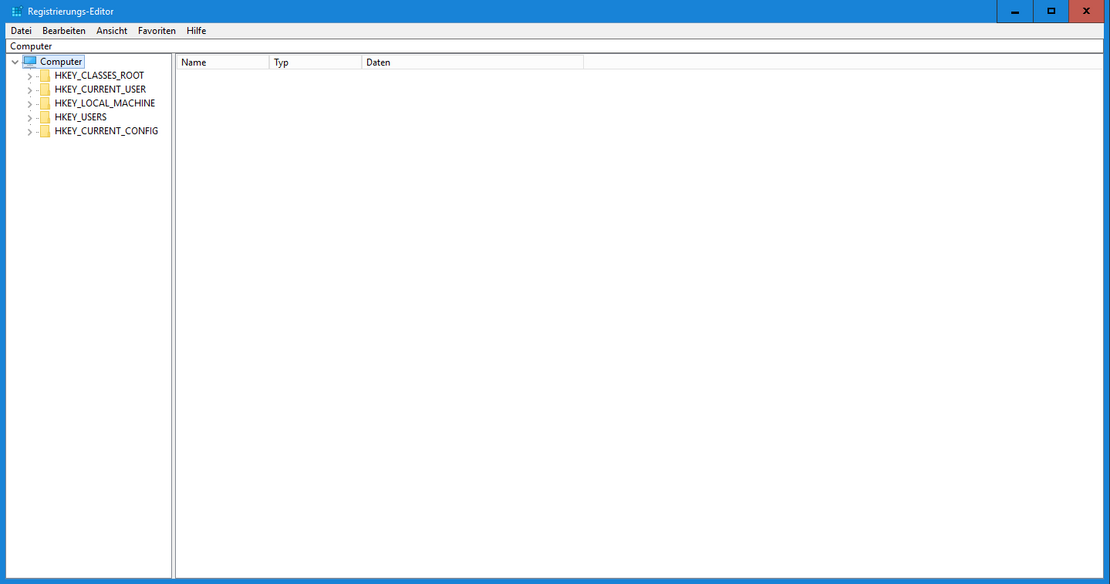Screen dimensions: 1110x584
Task: Click the Computer monitor icon in tree
Action: (30, 62)
